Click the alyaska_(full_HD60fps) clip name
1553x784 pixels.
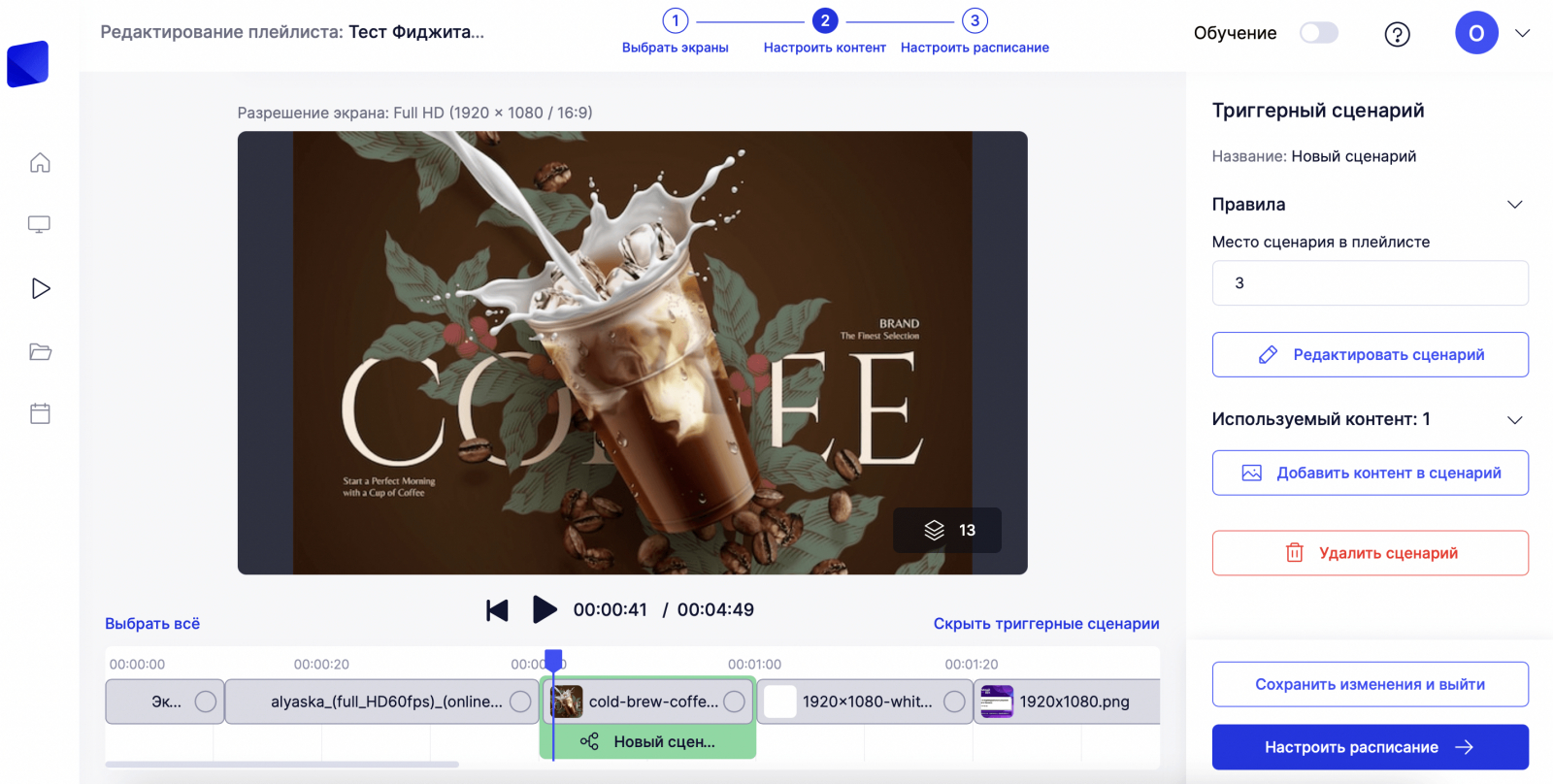tap(386, 702)
